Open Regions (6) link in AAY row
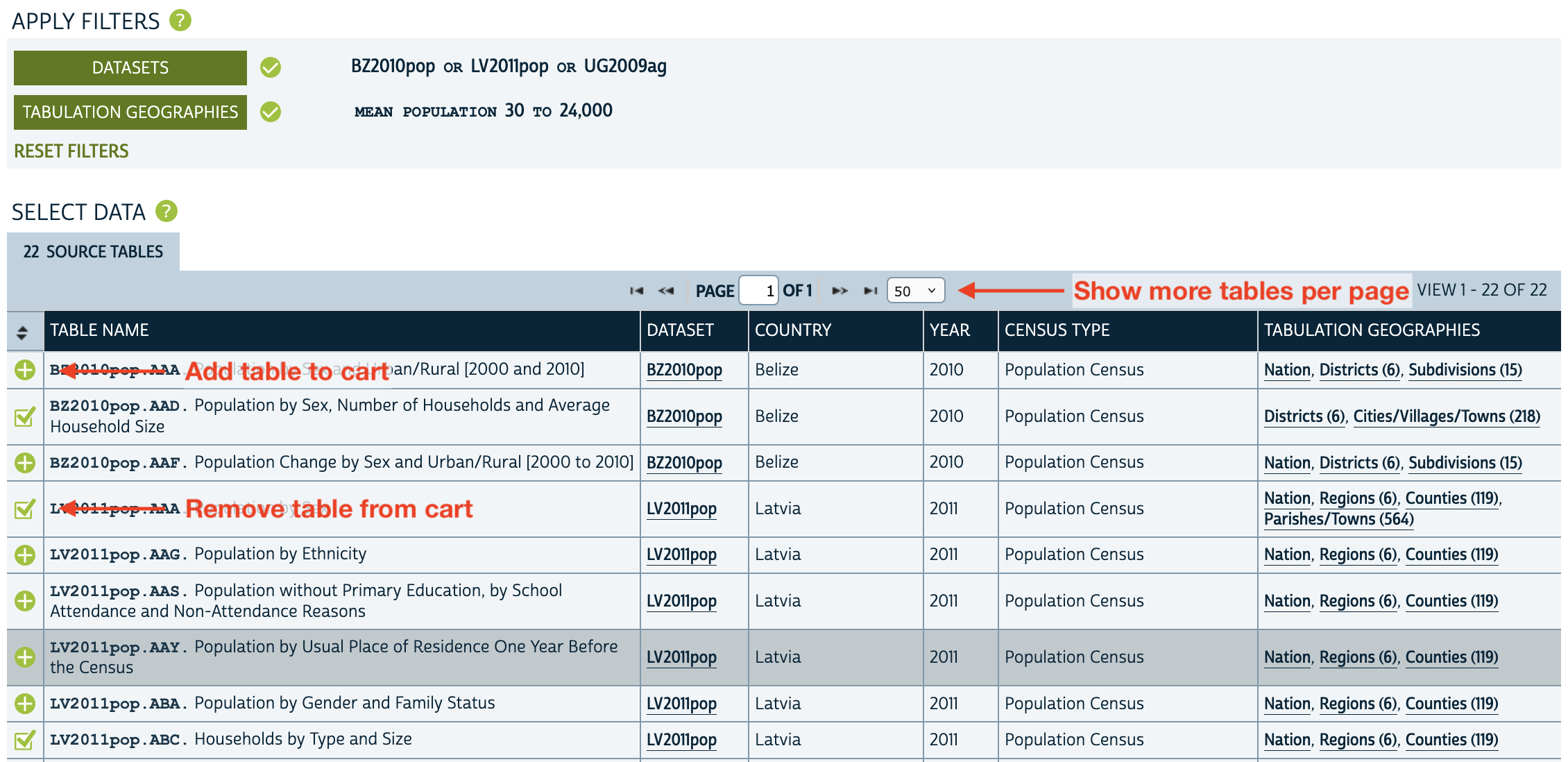Image resolution: width=1568 pixels, height=762 pixels. click(x=1358, y=657)
